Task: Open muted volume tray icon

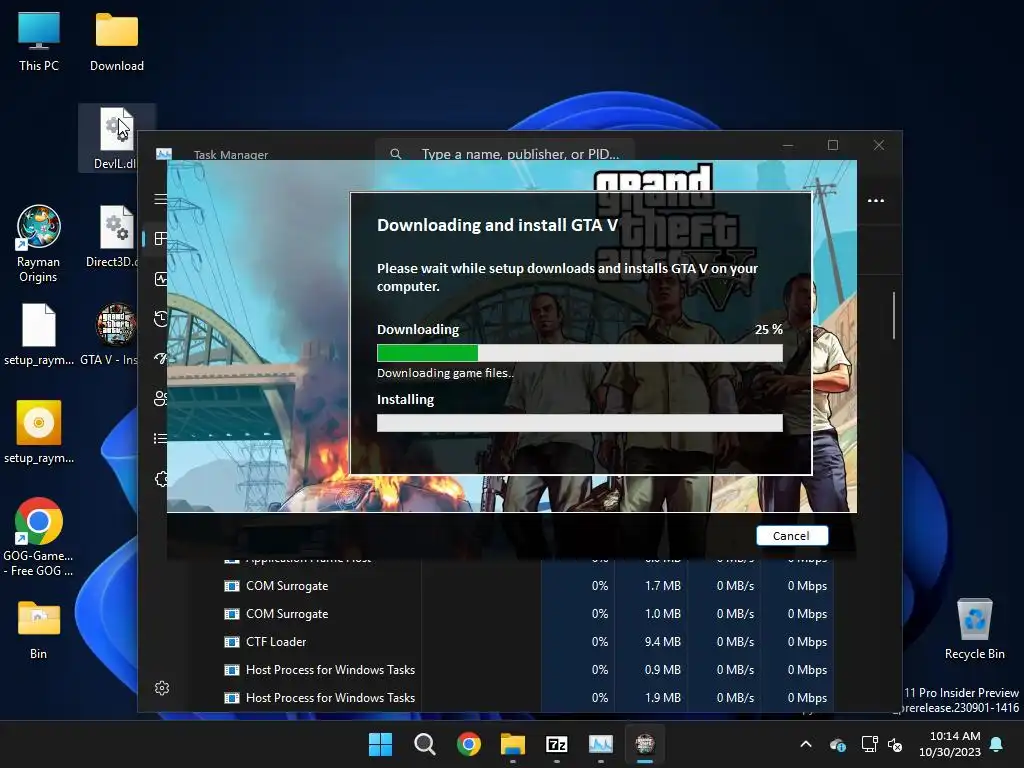Action: click(x=895, y=744)
